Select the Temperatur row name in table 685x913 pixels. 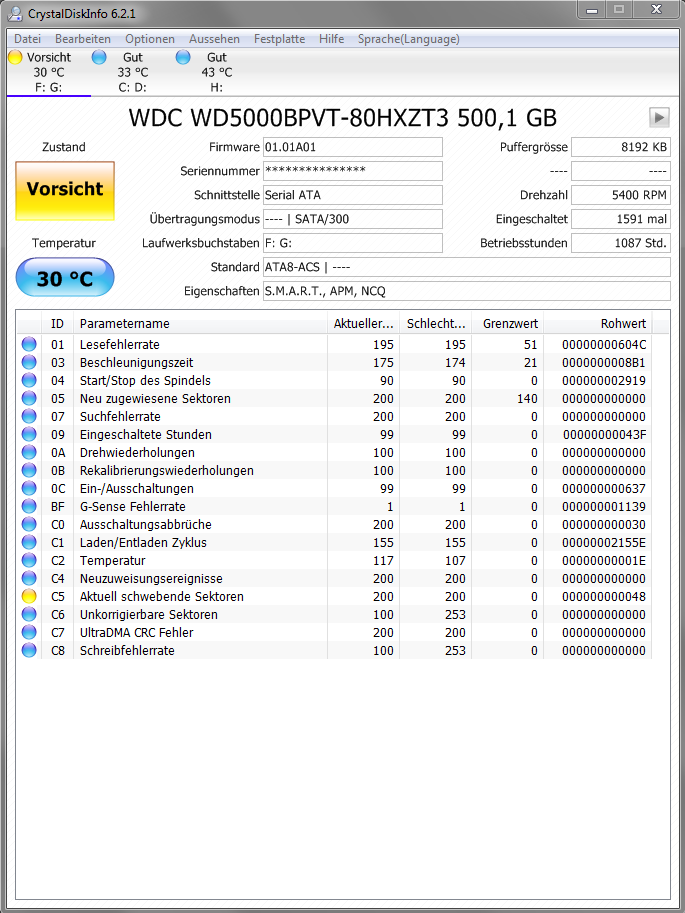pyautogui.click(x=112, y=561)
